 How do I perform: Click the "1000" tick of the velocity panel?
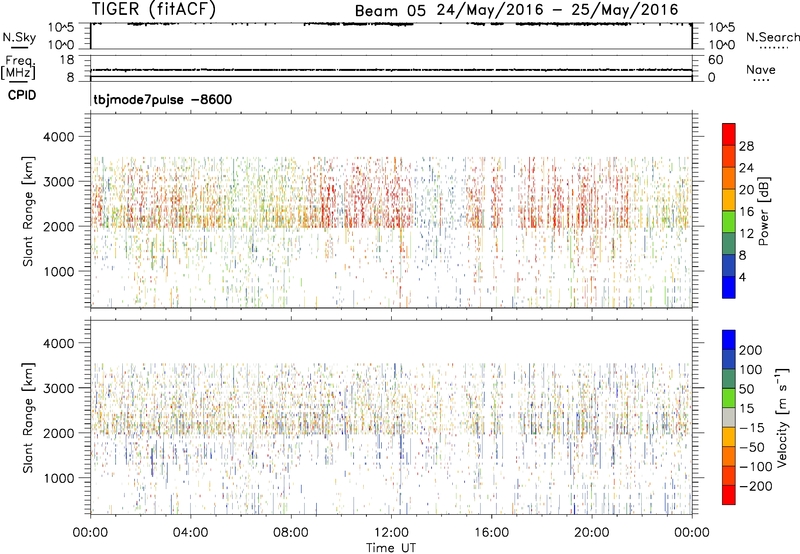[x=59, y=479]
